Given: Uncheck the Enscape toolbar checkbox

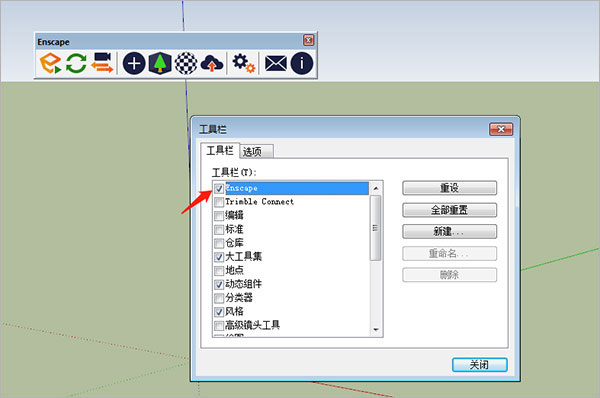Looking at the screenshot, I should pyautogui.click(x=219, y=188).
